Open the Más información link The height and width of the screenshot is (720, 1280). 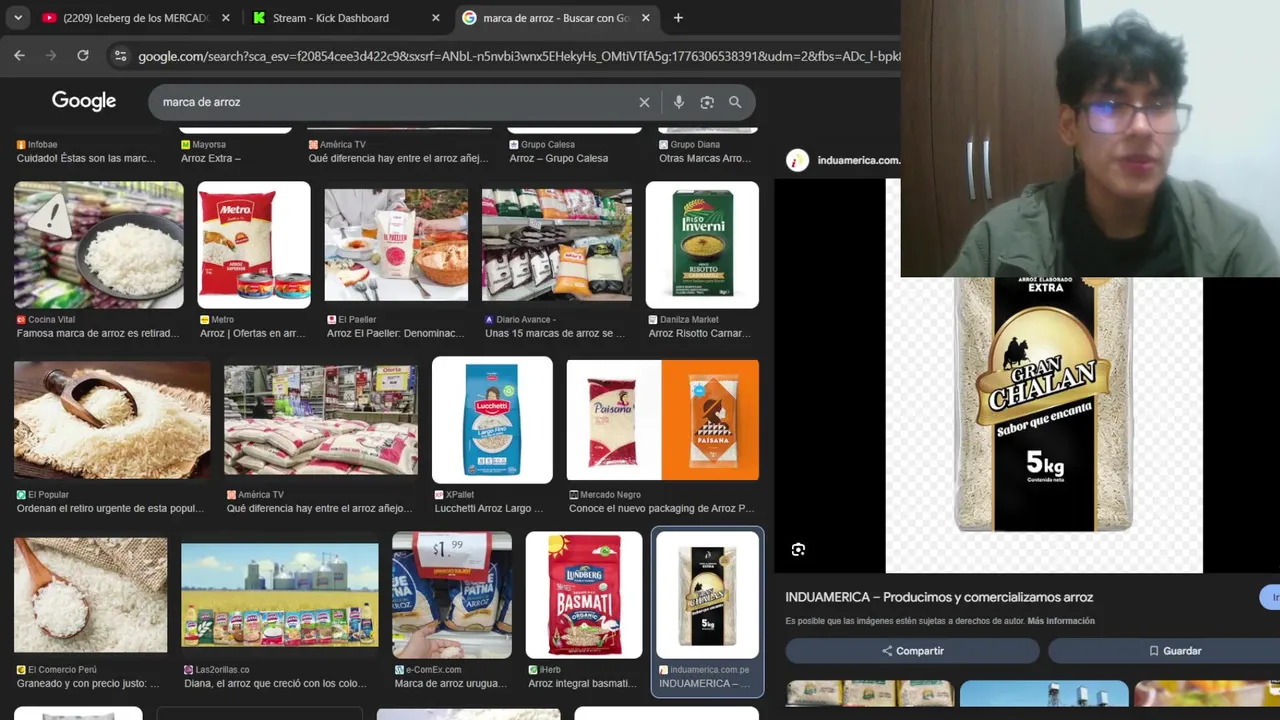(1061, 621)
